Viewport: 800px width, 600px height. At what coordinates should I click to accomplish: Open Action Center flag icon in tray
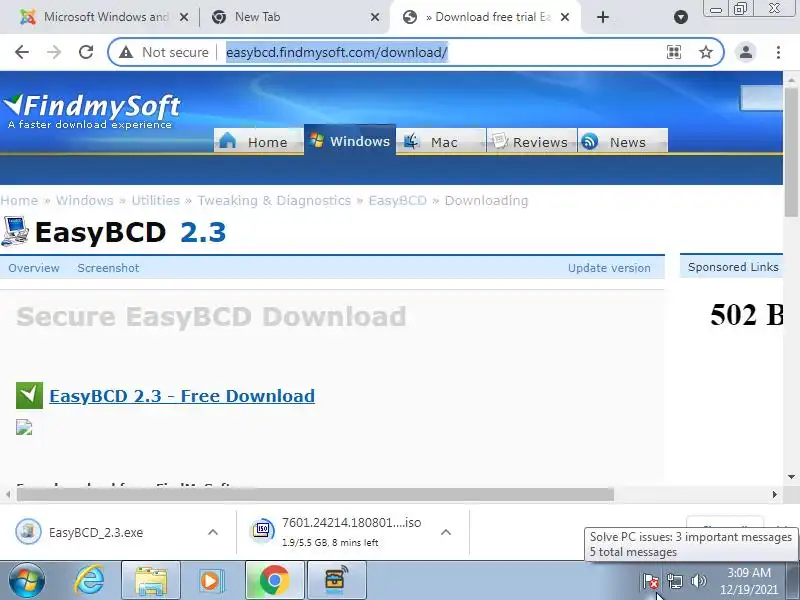tap(650, 581)
